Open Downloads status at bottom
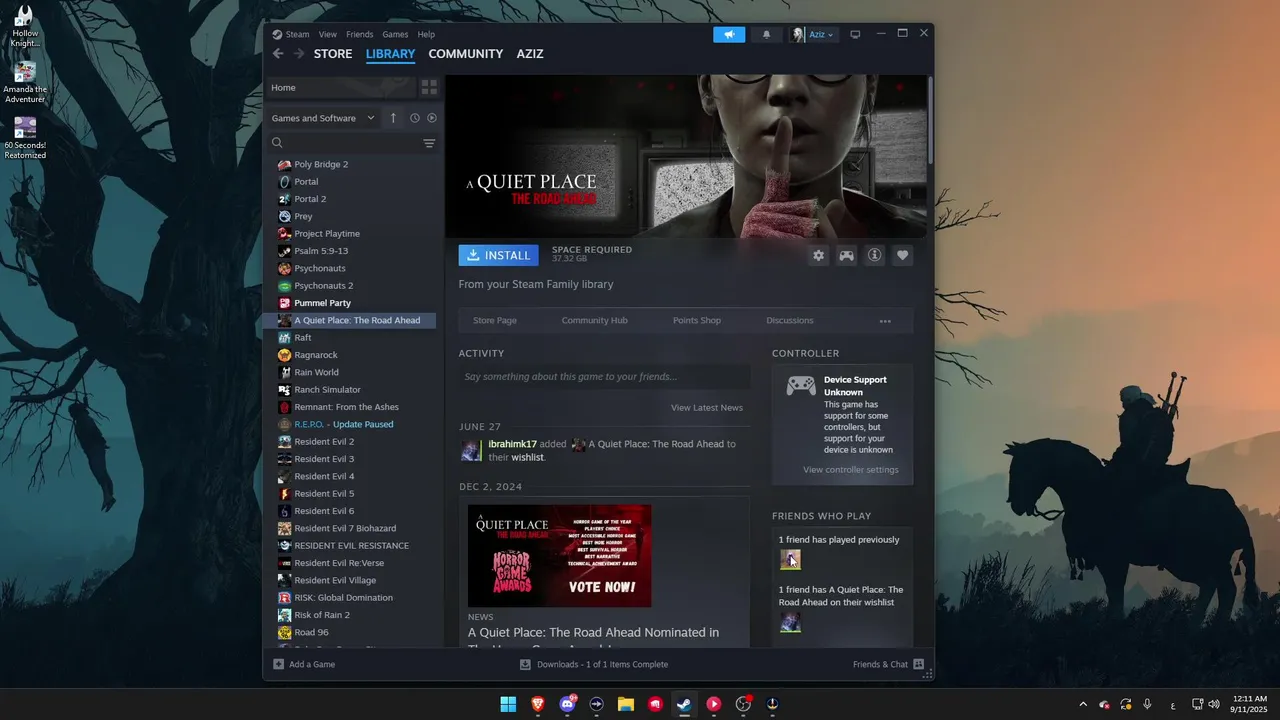 (x=594, y=664)
